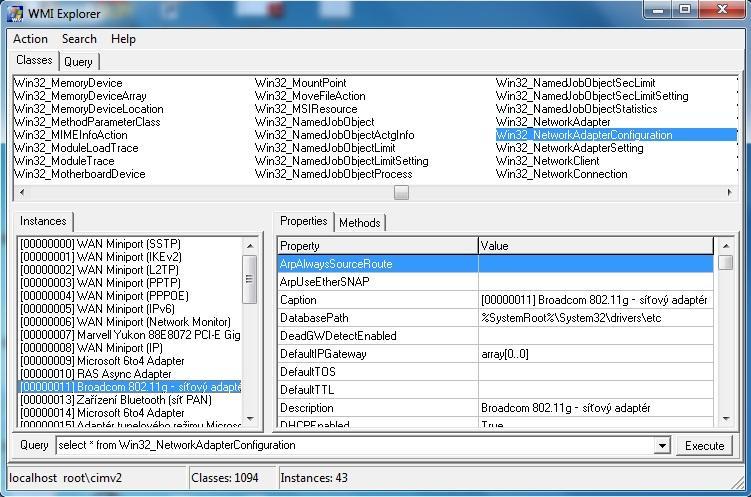Select class Win32_NamedJobObjectProcess
751x497 pixels.
pyautogui.click(x=333, y=174)
